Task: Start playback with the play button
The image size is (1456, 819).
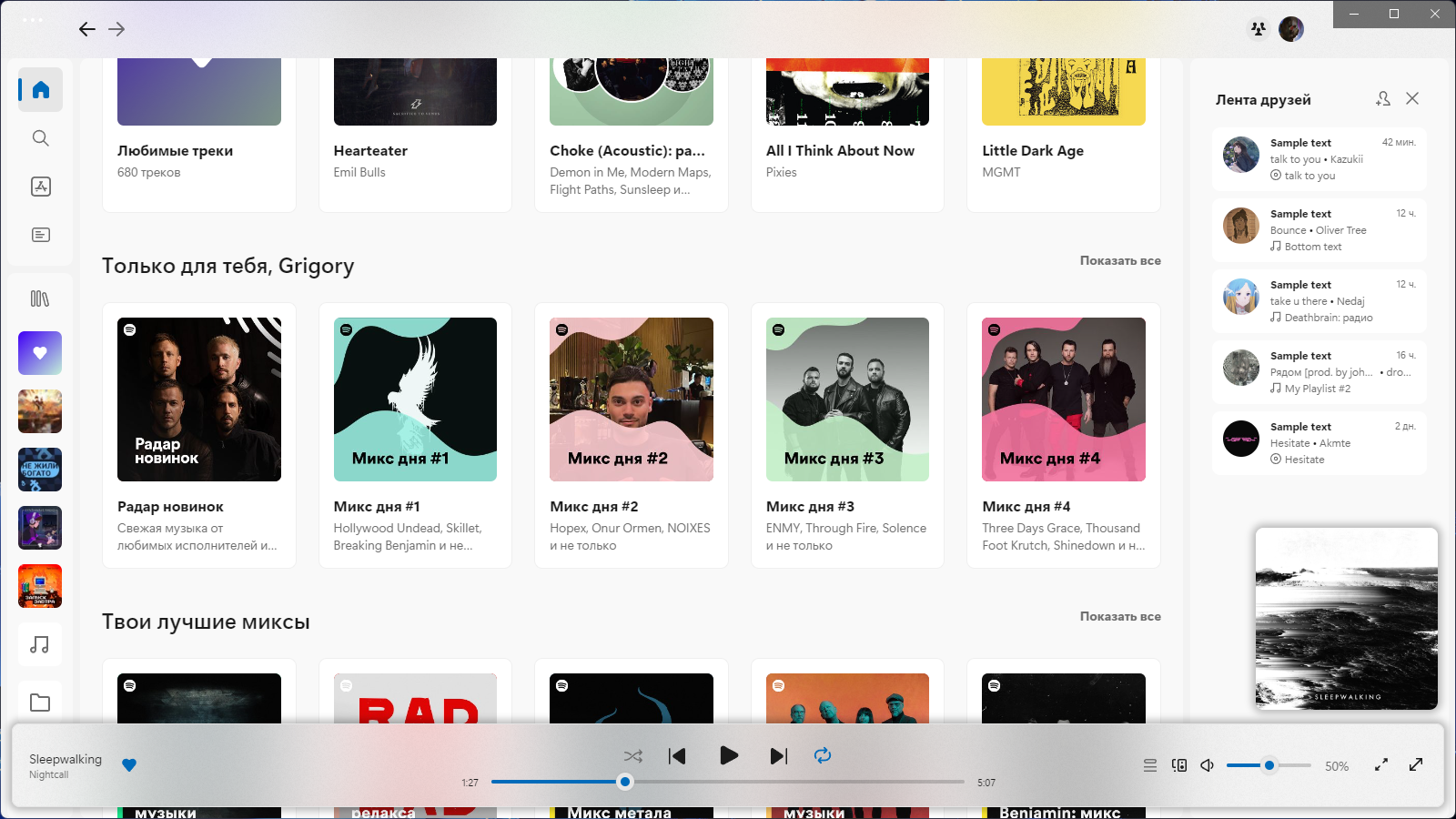Action: [x=728, y=755]
